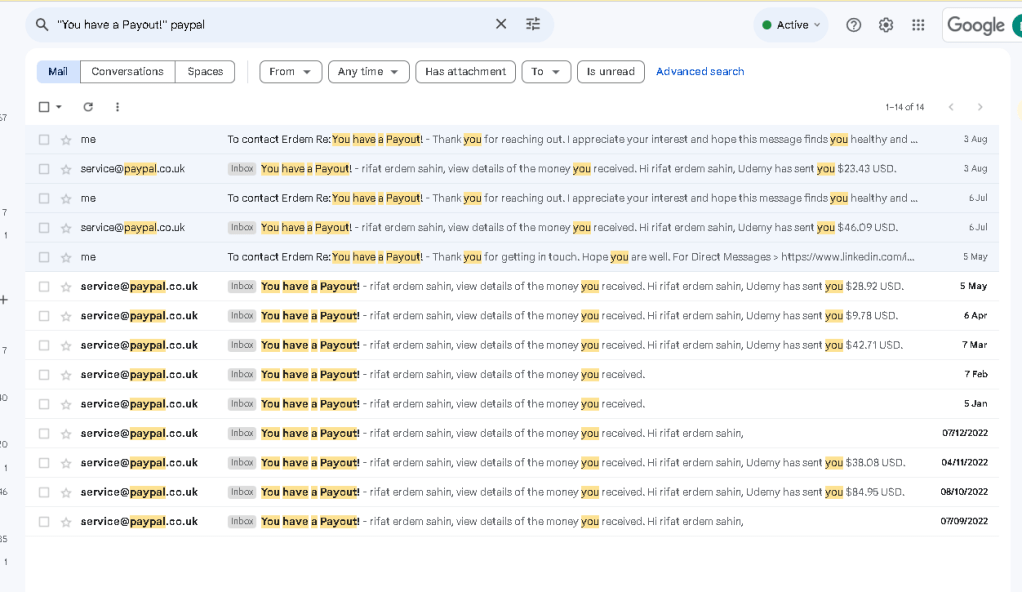This screenshot has height=592, width=1022.
Task: Open the Advanced search link
Action: pyautogui.click(x=700, y=72)
